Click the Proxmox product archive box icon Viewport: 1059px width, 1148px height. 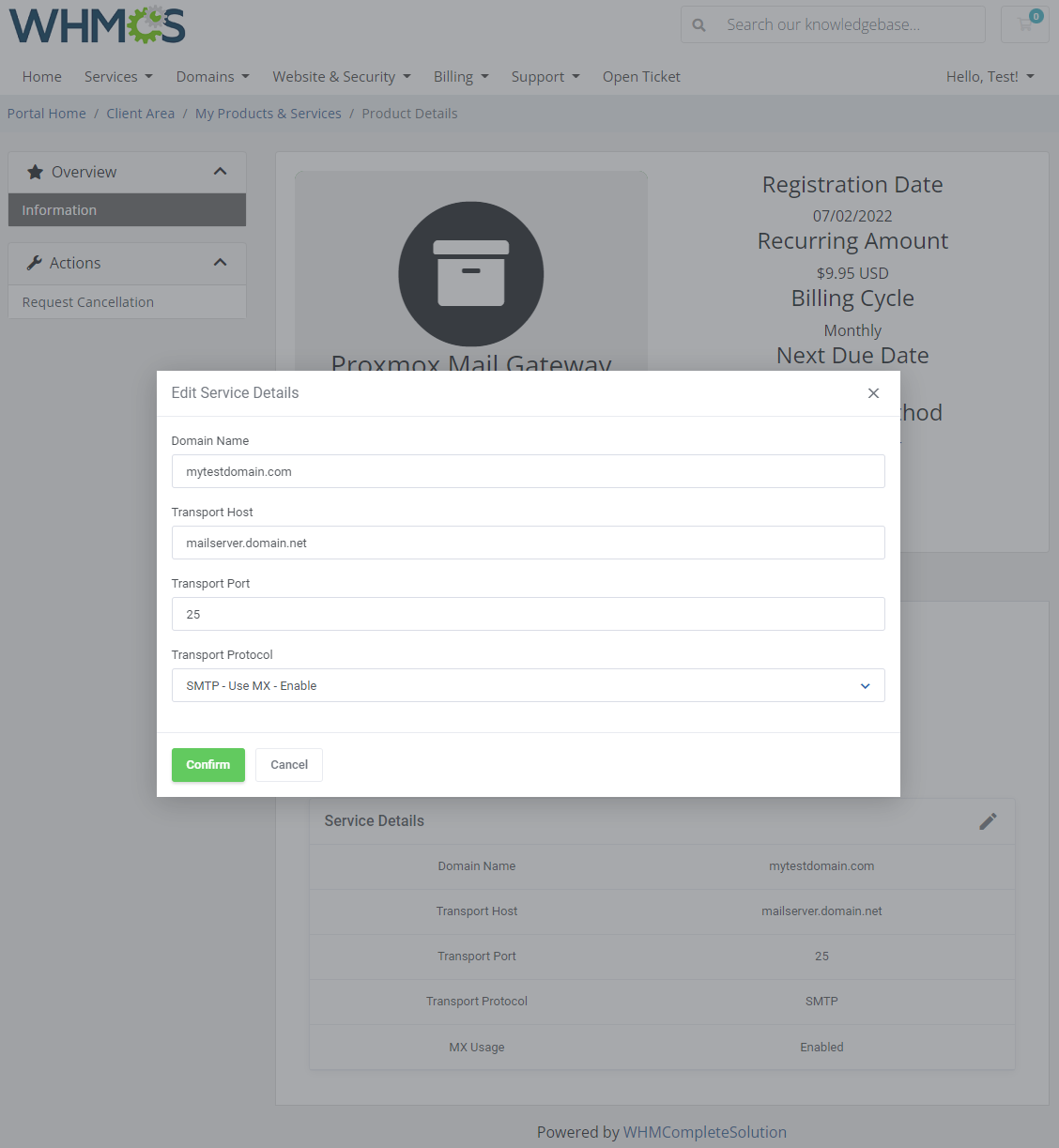(x=471, y=274)
